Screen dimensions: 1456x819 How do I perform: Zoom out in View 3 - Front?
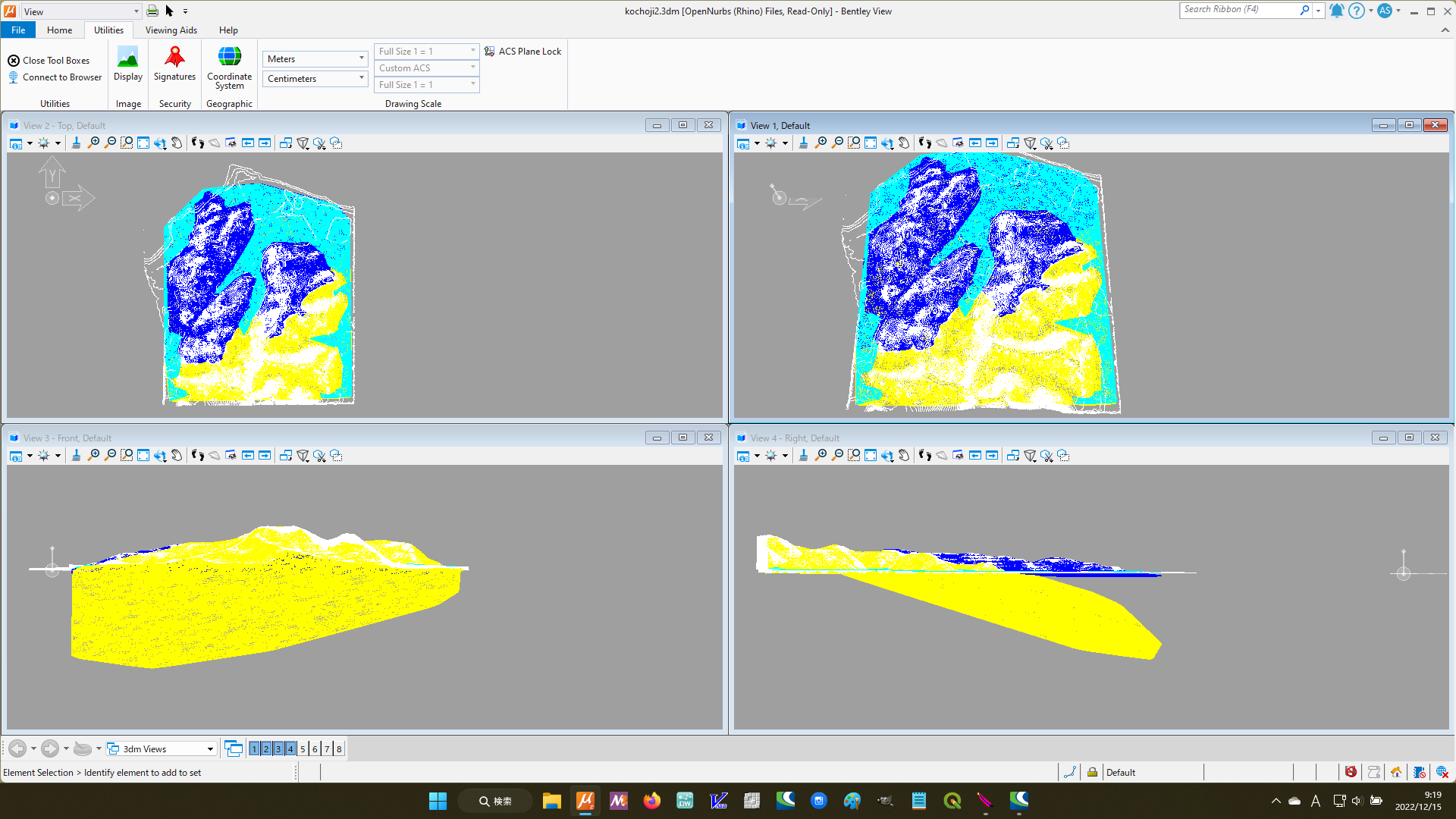[x=110, y=456]
